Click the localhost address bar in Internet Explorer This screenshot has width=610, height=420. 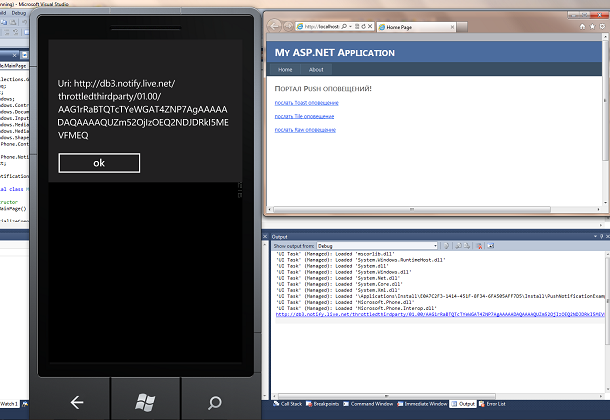click(x=321, y=26)
